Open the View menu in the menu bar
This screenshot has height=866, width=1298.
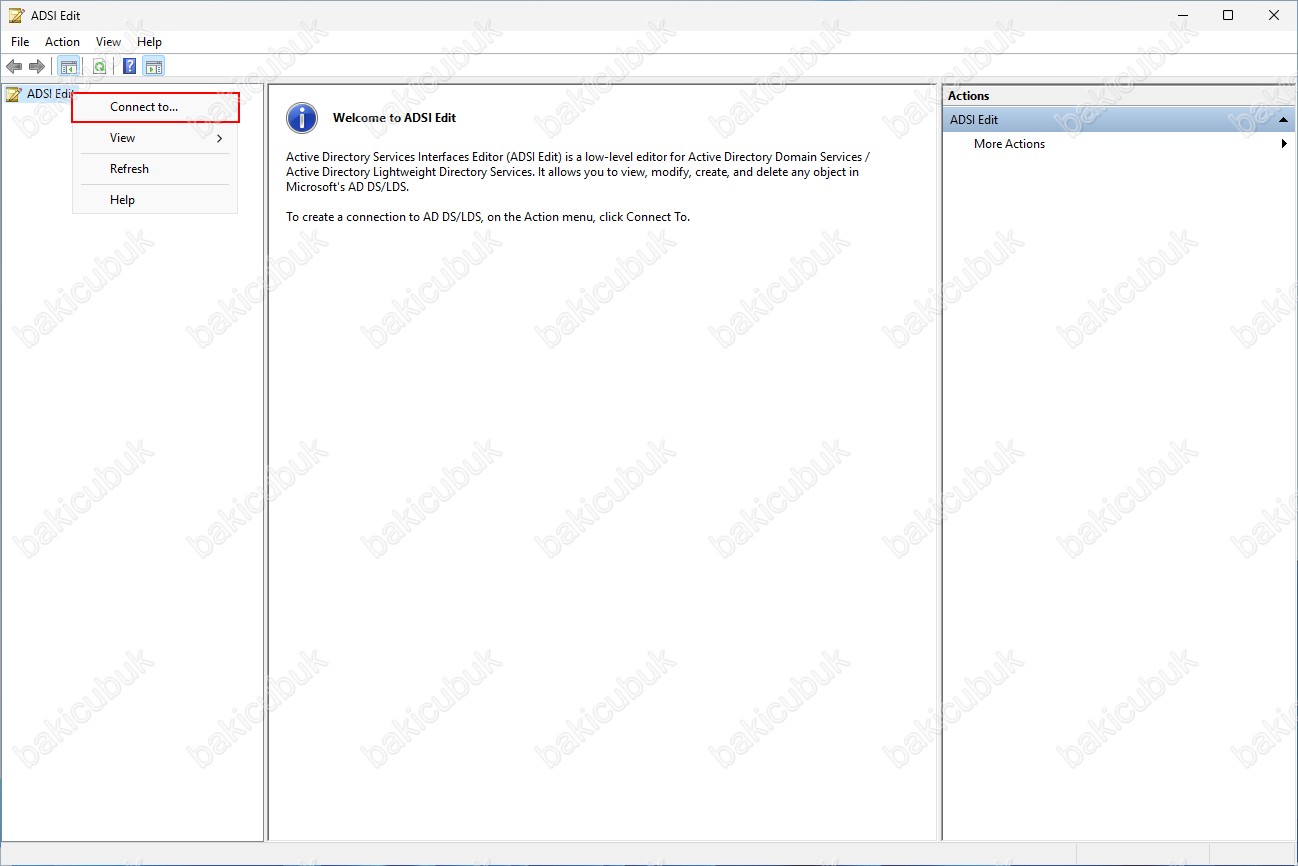[108, 42]
